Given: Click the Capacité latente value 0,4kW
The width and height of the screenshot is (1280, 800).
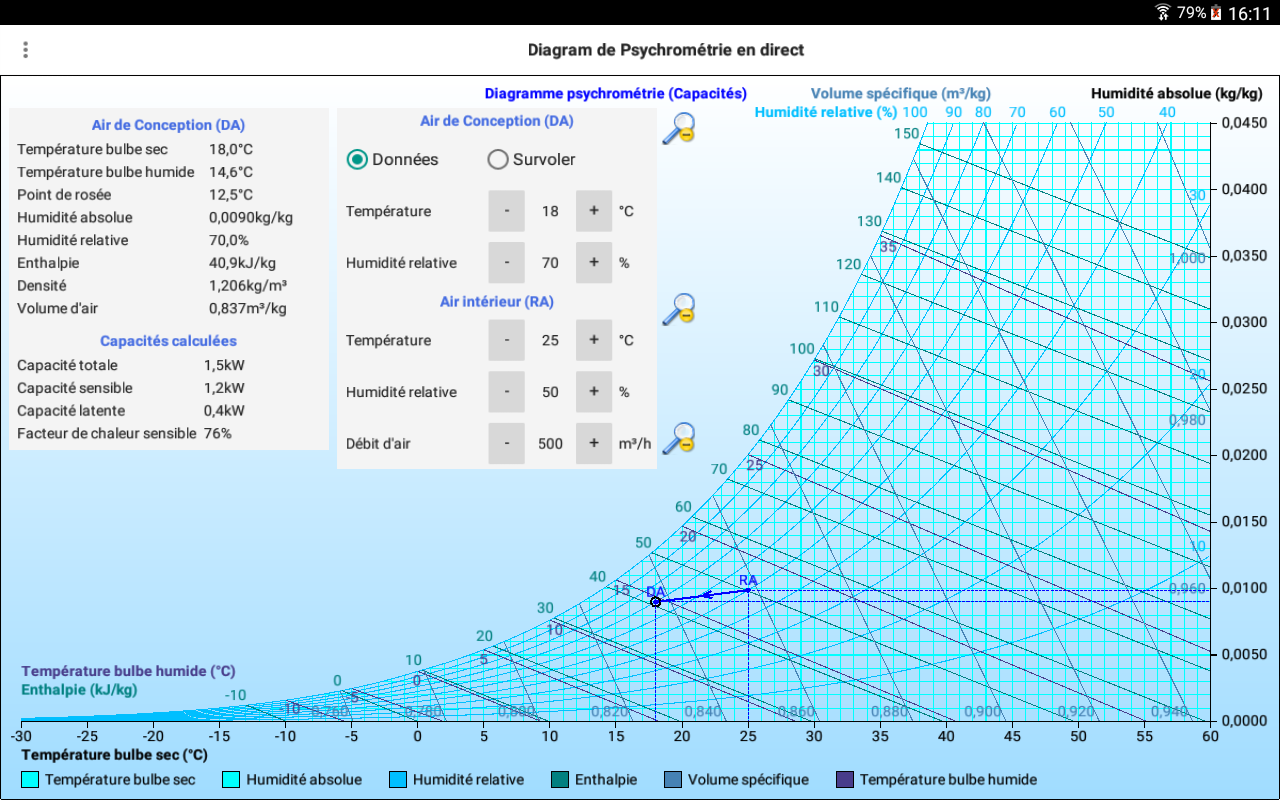Looking at the screenshot, I should [x=224, y=411].
